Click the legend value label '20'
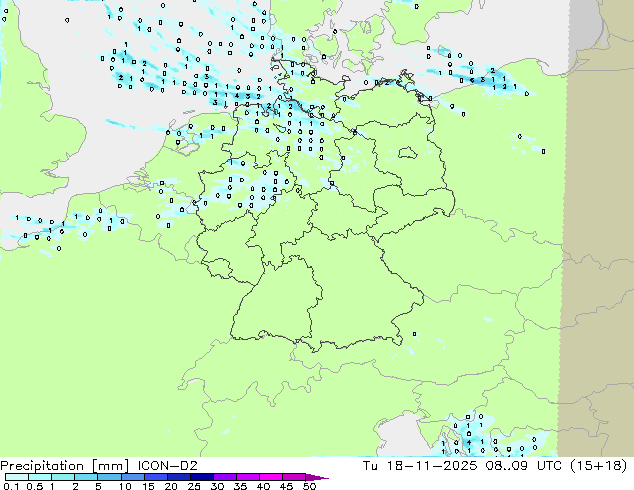This screenshot has height=490, width=634. (171, 486)
